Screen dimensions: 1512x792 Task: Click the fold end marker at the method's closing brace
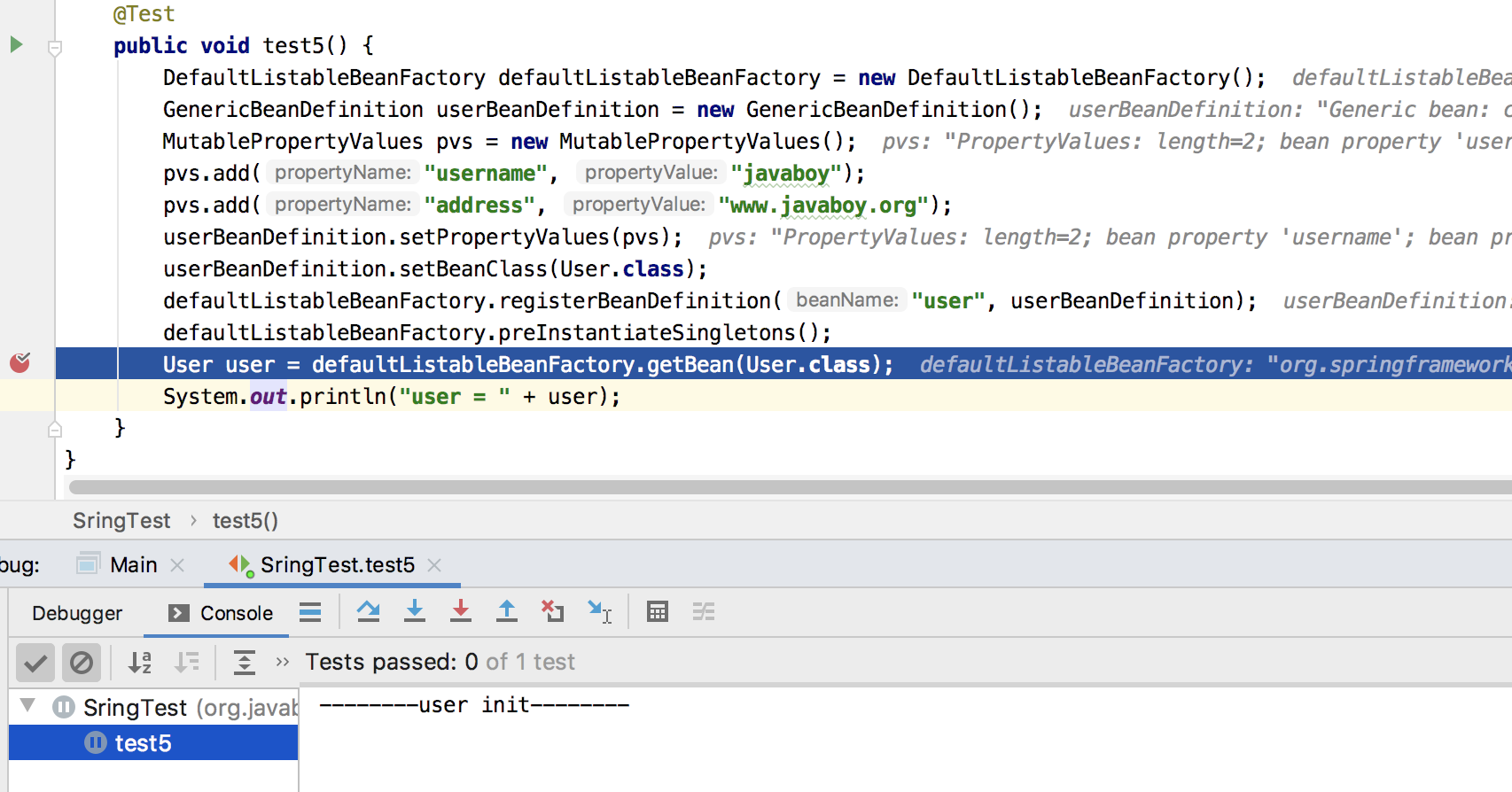55,430
